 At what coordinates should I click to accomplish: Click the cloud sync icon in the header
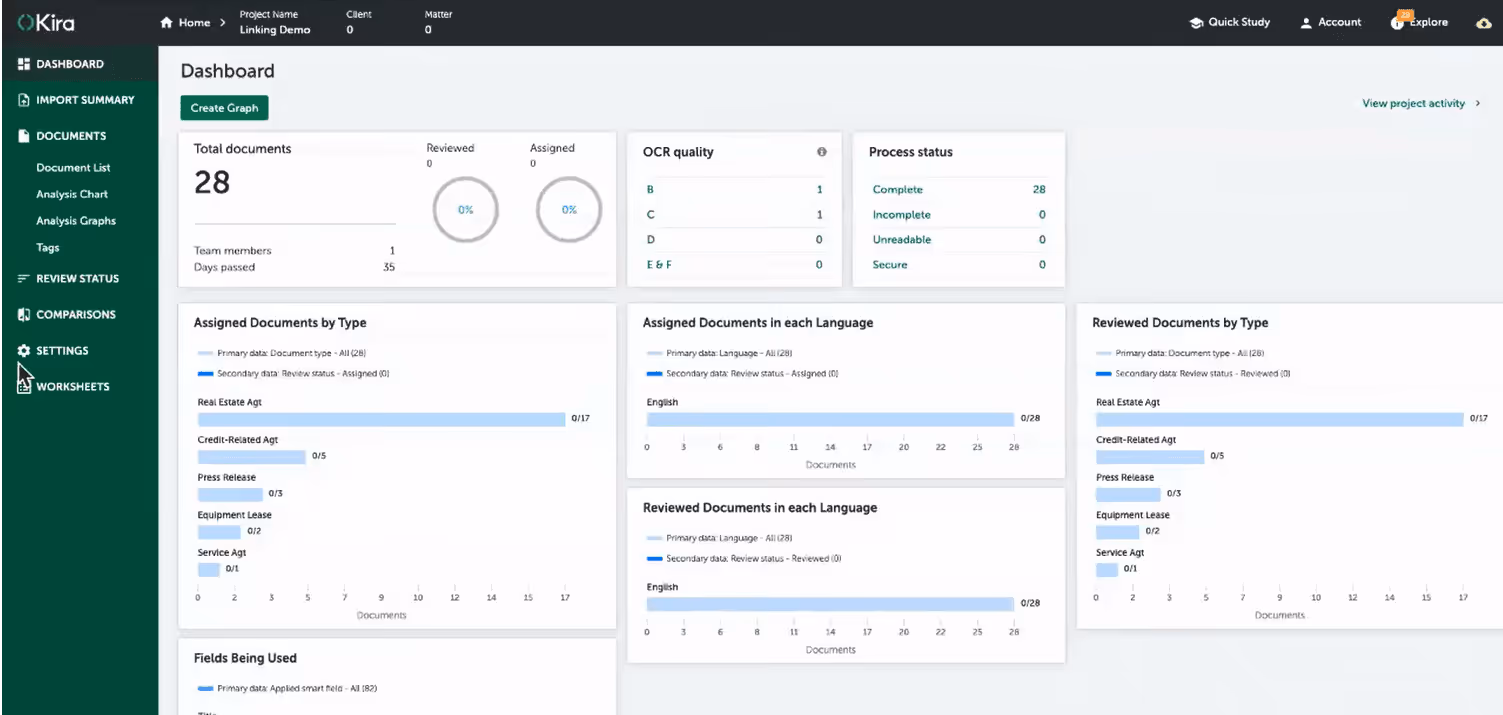pyautogui.click(x=1484, y=22)
